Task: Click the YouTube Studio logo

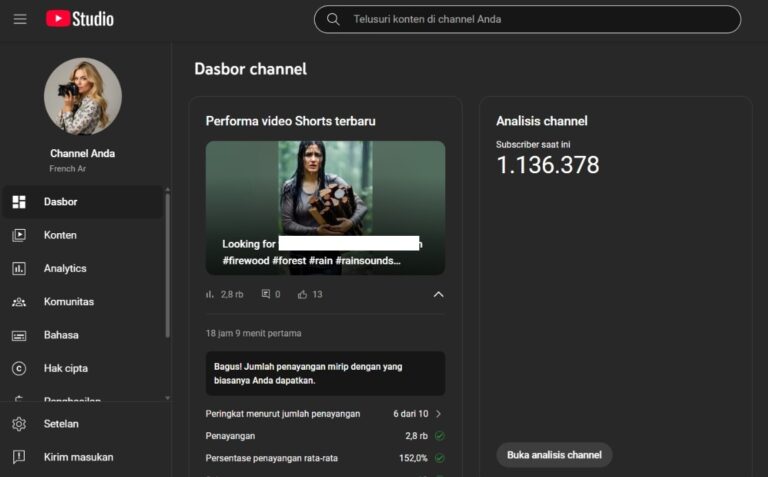Action: (80, 19)
